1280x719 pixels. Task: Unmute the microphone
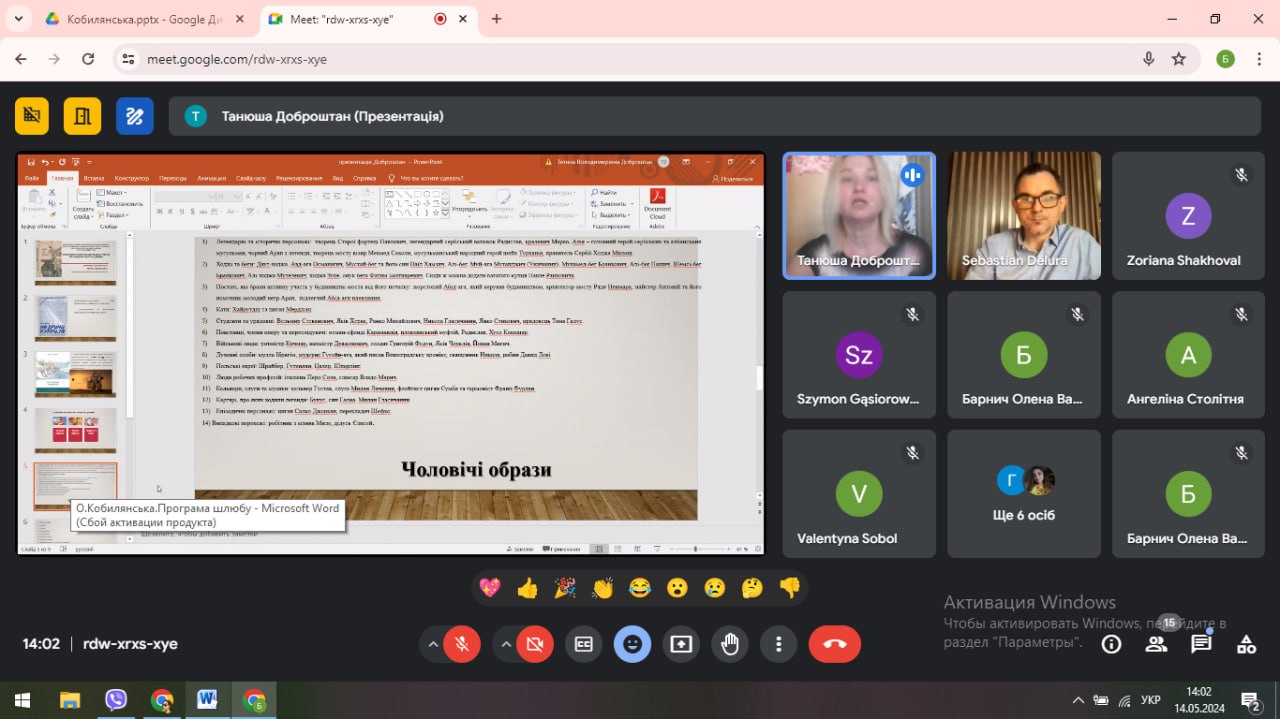click(x=462, y=644)
